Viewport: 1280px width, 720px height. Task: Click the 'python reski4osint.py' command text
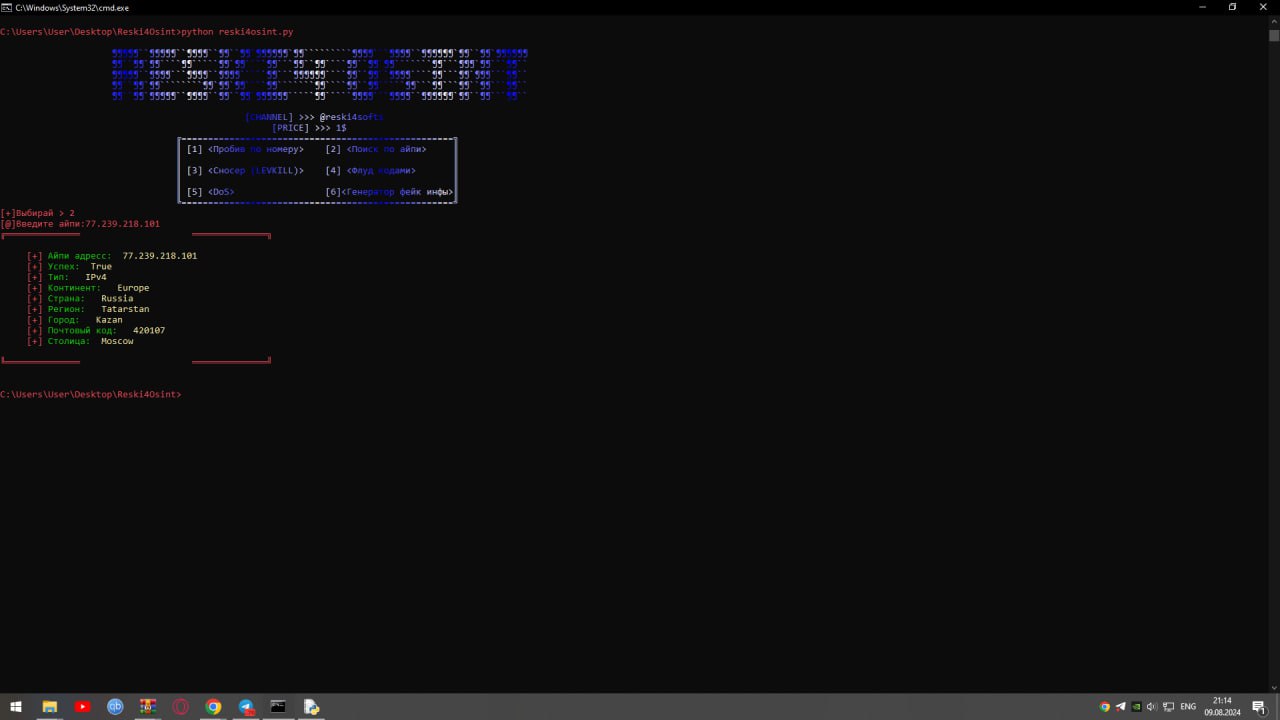[x=237, y=32]
